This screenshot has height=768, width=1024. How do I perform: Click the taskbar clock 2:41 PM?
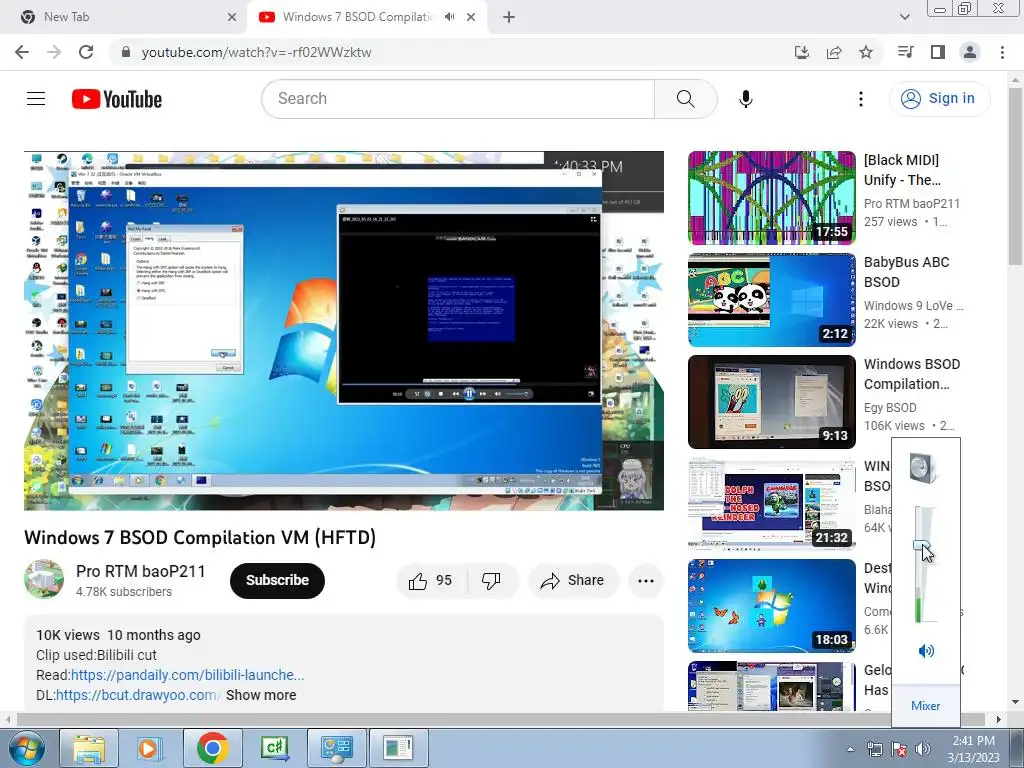tap(973, 749)
